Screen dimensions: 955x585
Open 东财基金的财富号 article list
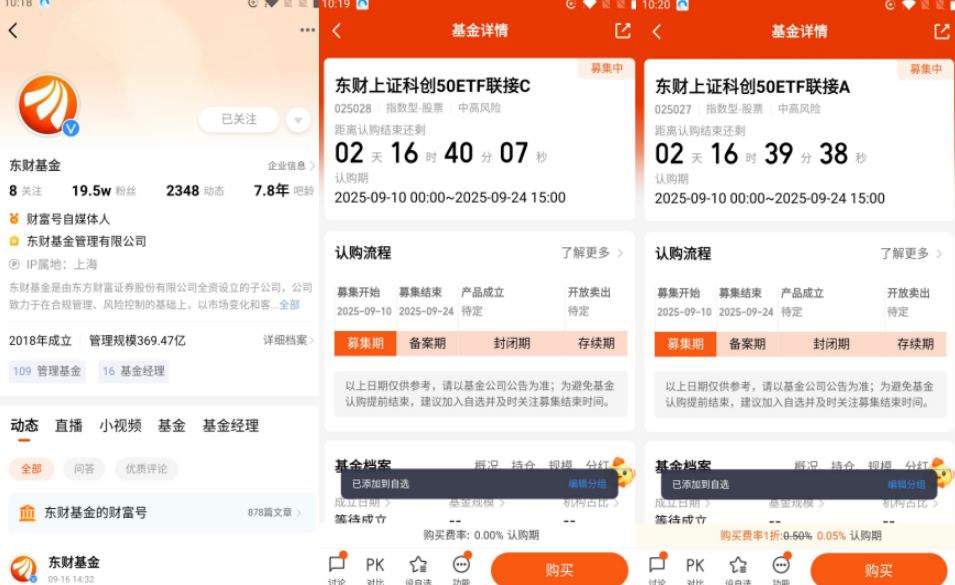point(161,513)
